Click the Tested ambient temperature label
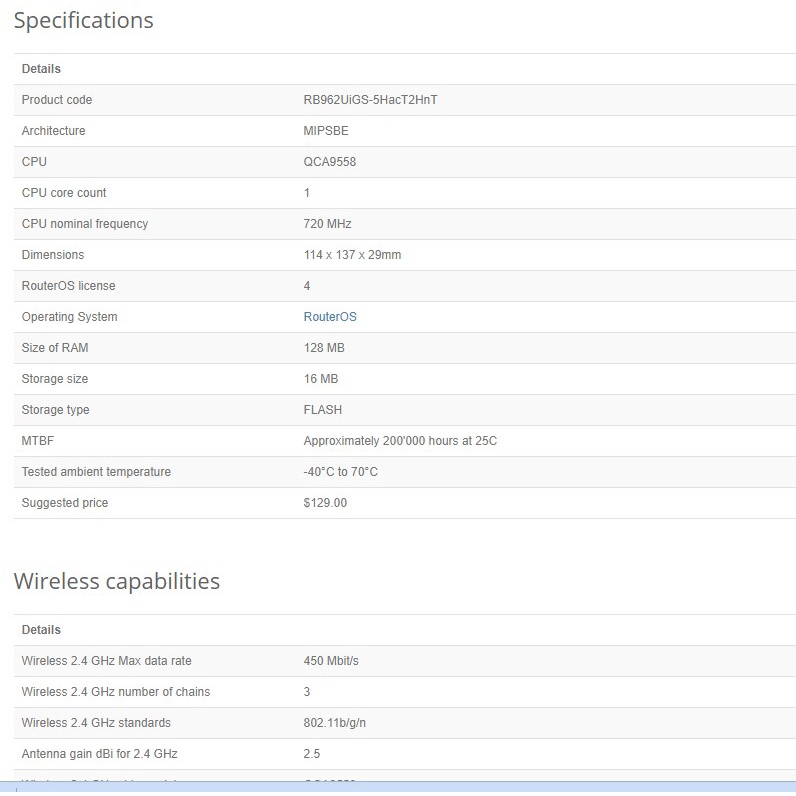Image resolution: width=796 pixels, height=796 pixels. [96, 472]
